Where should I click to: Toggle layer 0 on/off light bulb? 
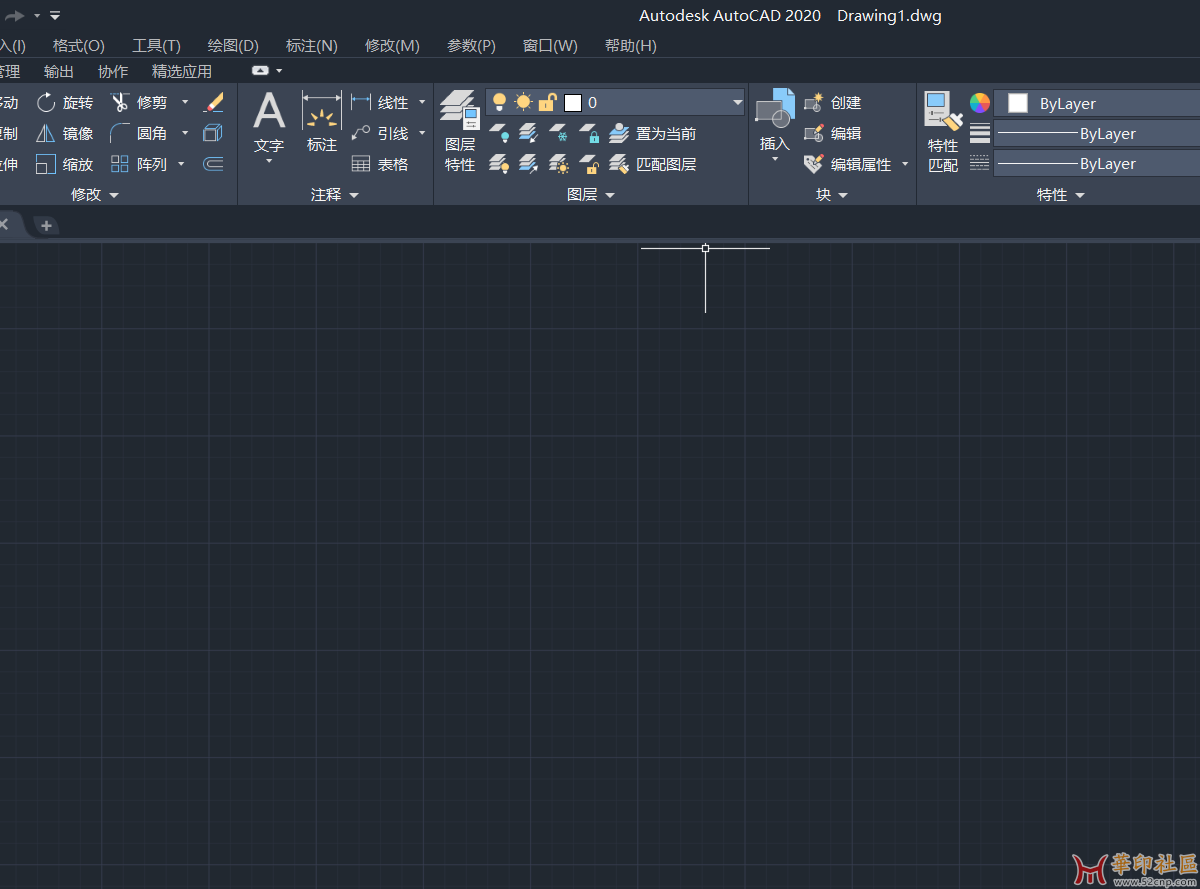click(500, 102)
